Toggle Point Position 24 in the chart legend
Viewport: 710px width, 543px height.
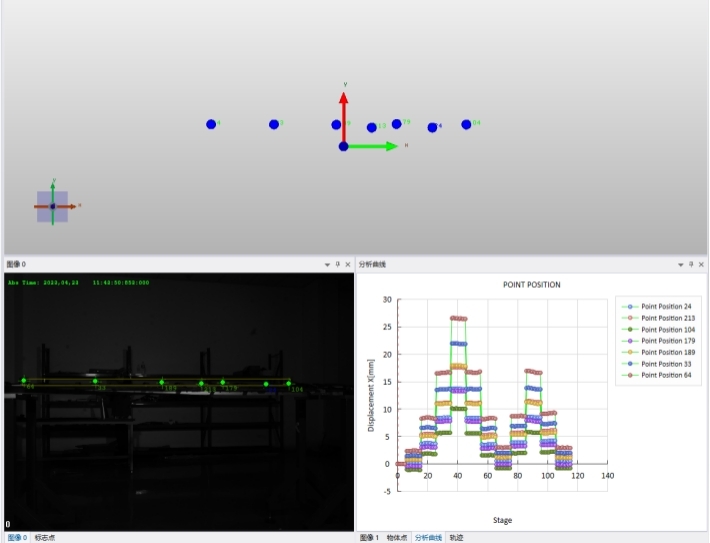tap(666, 306)
